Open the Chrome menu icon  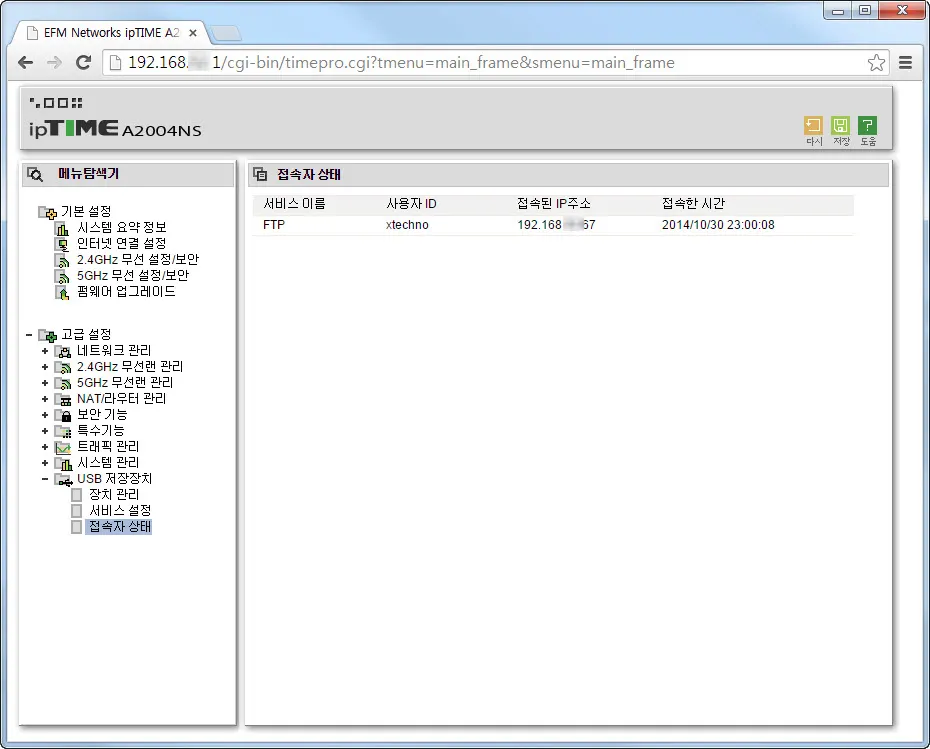(x=905, y=63)
